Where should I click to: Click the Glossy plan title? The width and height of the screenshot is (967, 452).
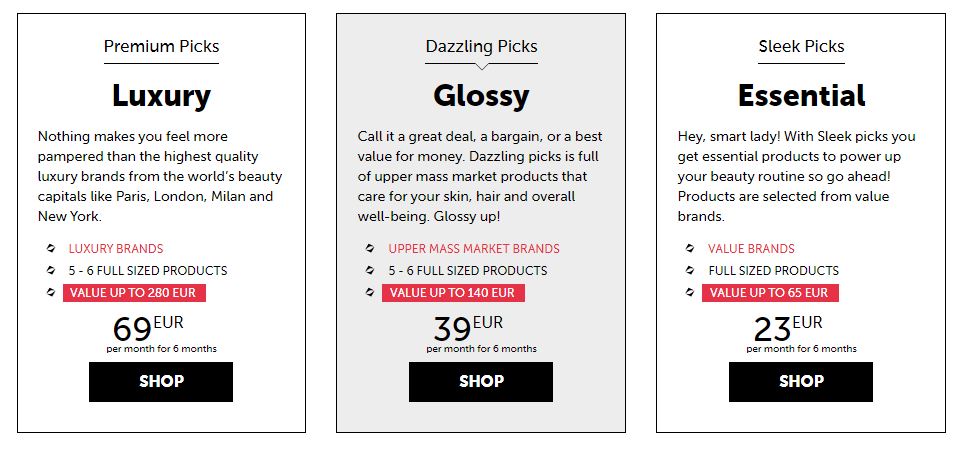[x=481, y=96]
